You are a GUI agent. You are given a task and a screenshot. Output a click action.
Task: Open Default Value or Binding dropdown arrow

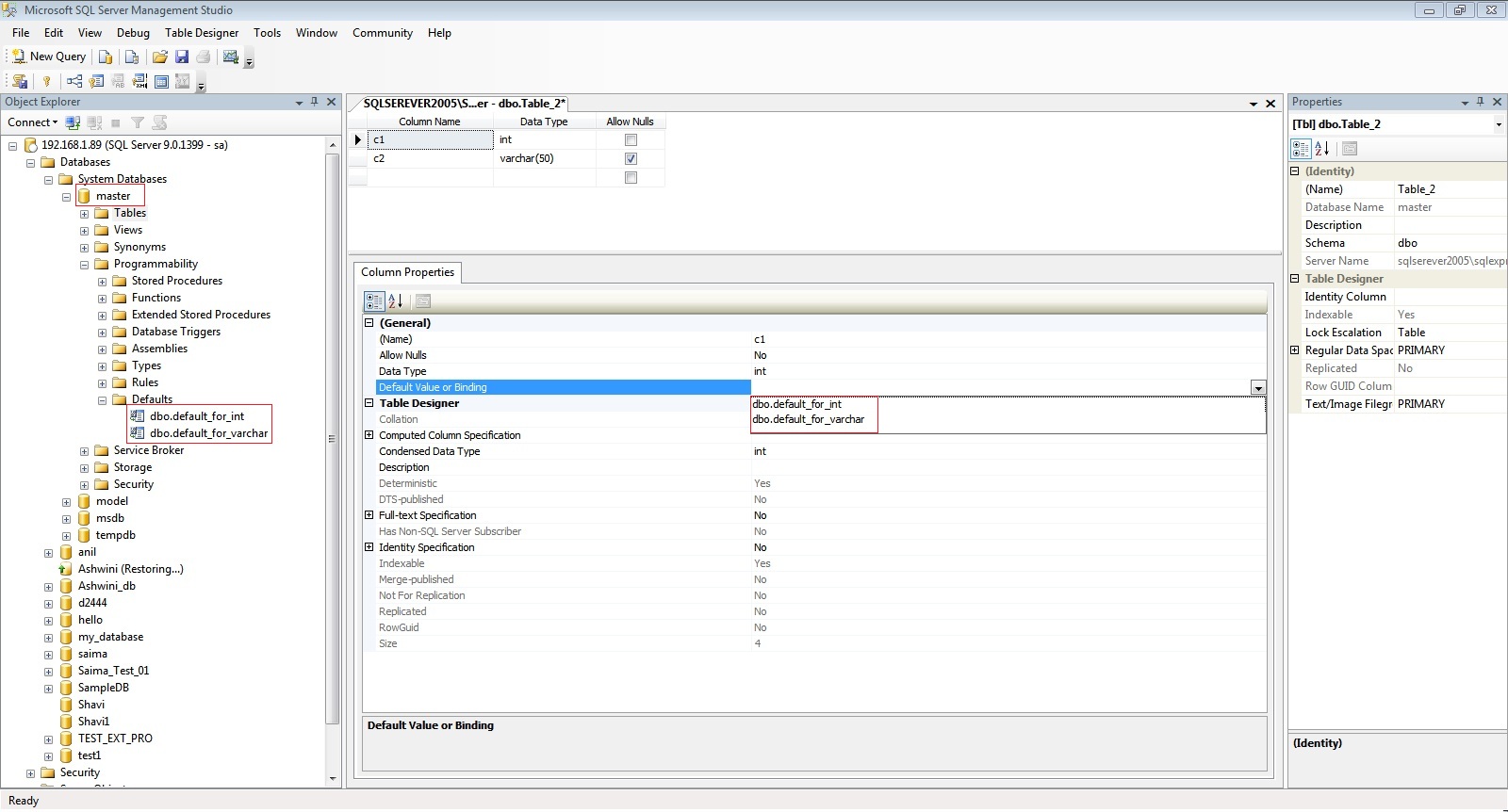coord(1258,388)
